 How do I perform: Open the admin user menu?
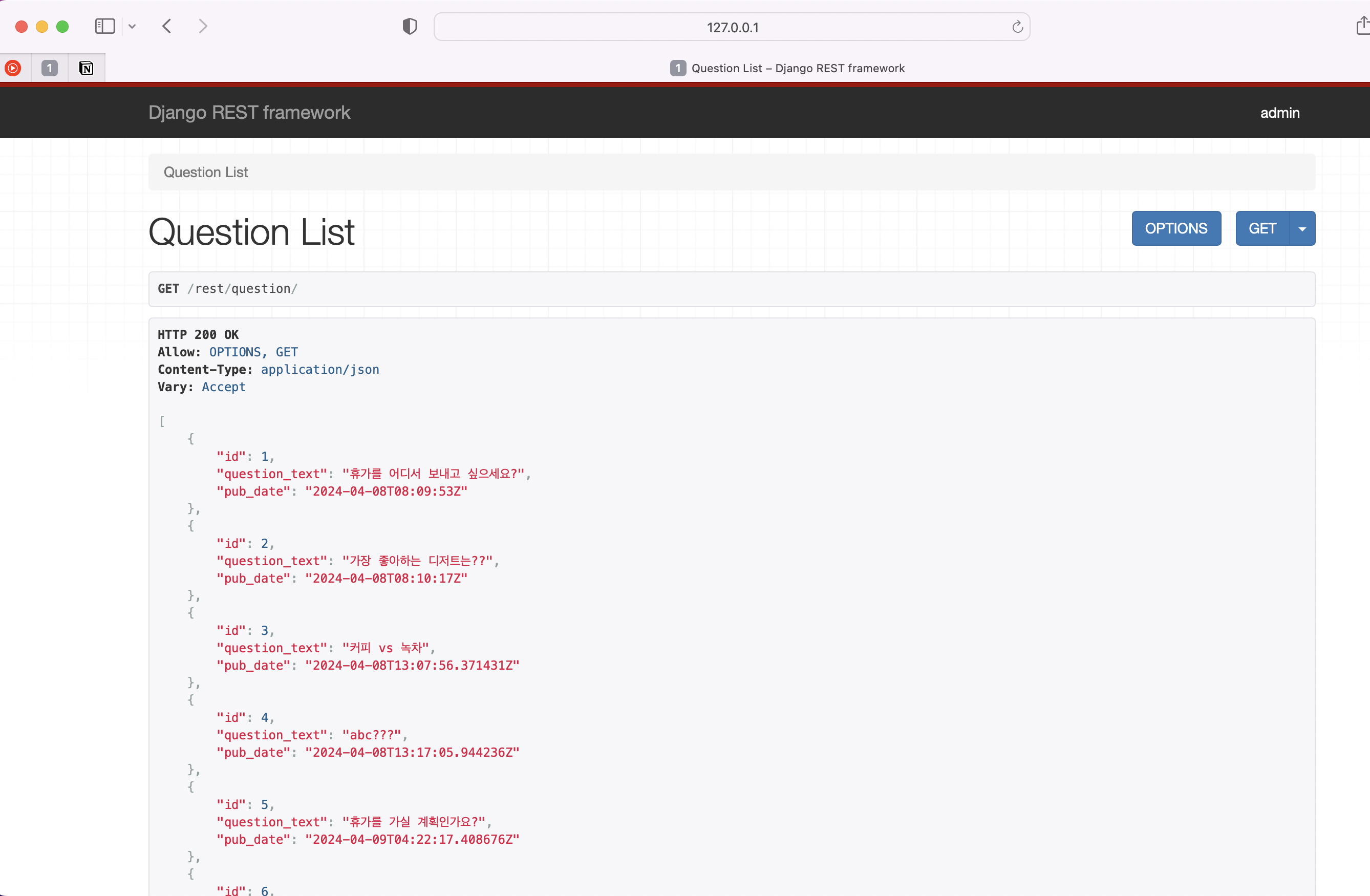click(1279, 113)
